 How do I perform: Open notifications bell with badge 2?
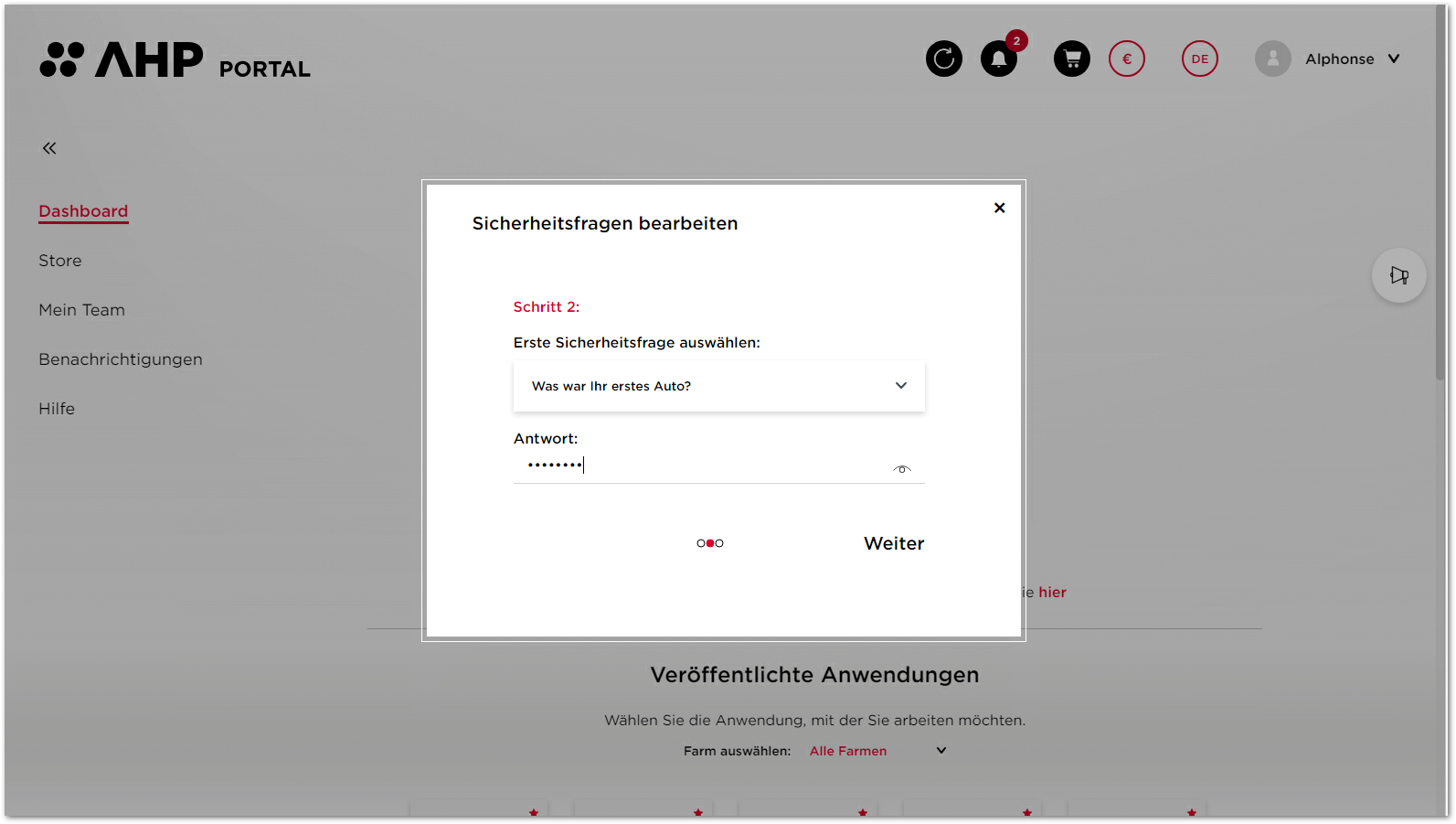(999, 59)
